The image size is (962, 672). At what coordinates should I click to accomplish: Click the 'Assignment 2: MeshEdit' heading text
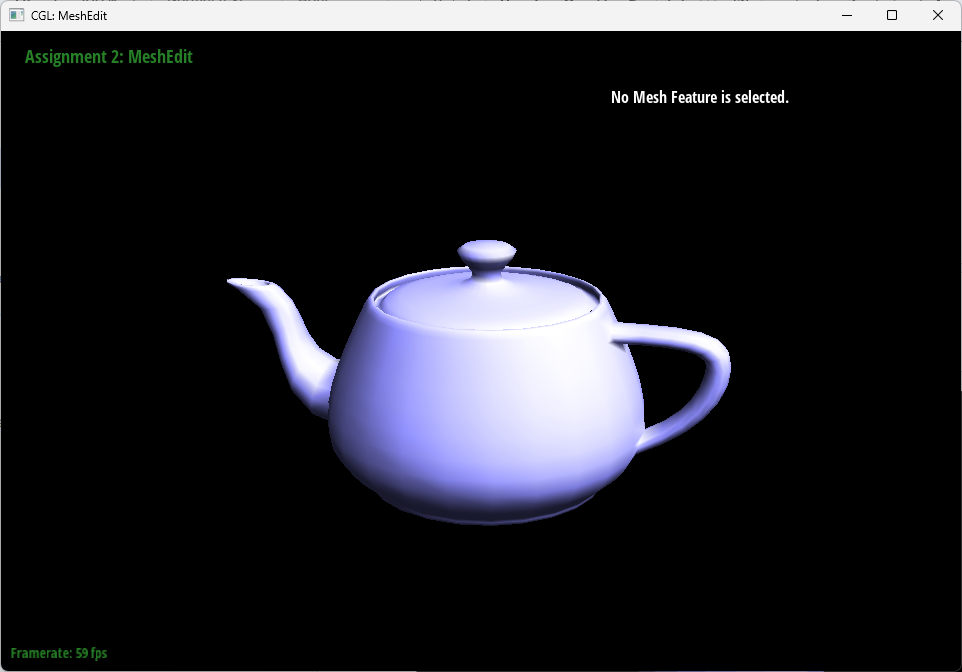coord(109,57)
